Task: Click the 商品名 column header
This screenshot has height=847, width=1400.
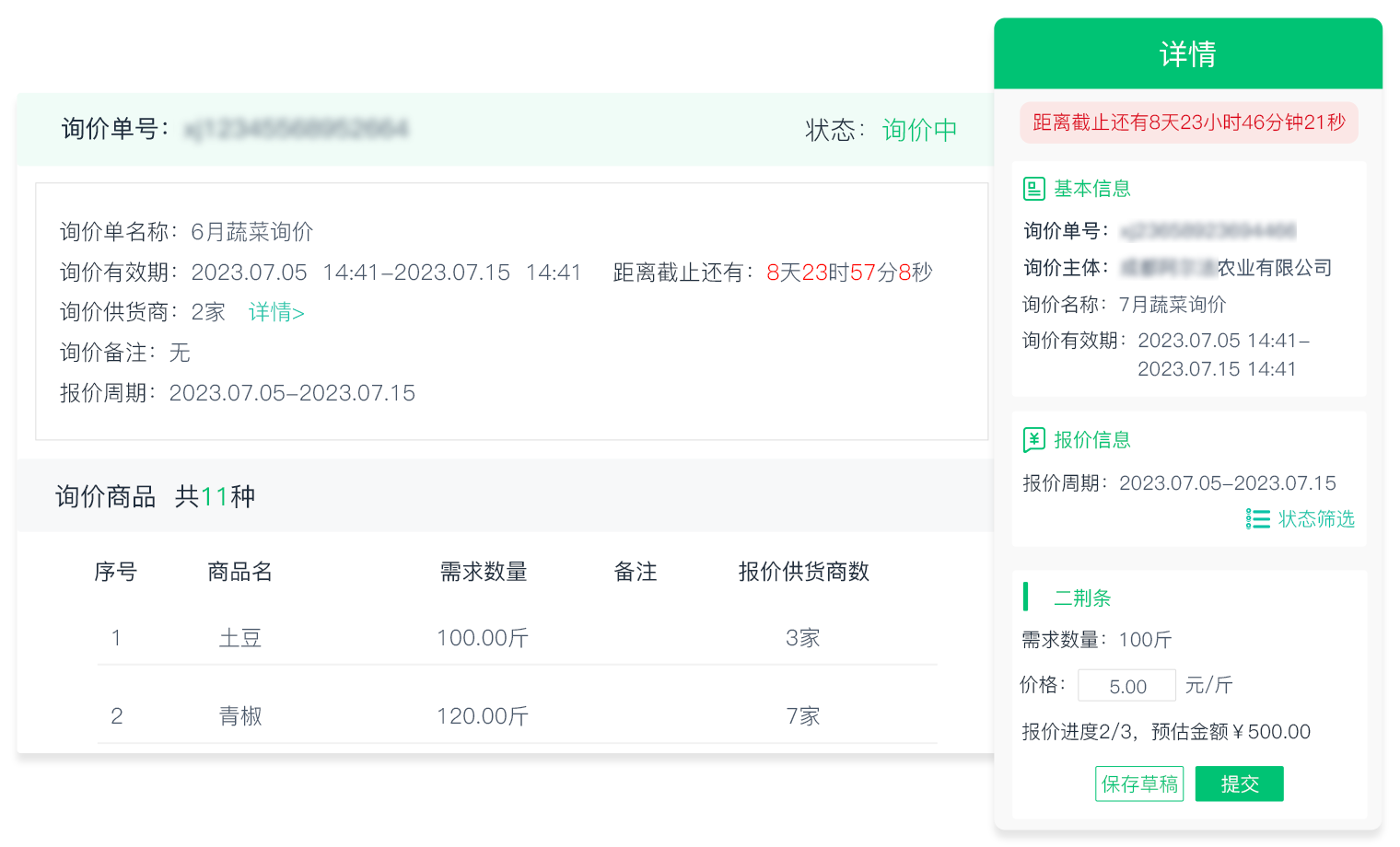Action: click(239, 572)
